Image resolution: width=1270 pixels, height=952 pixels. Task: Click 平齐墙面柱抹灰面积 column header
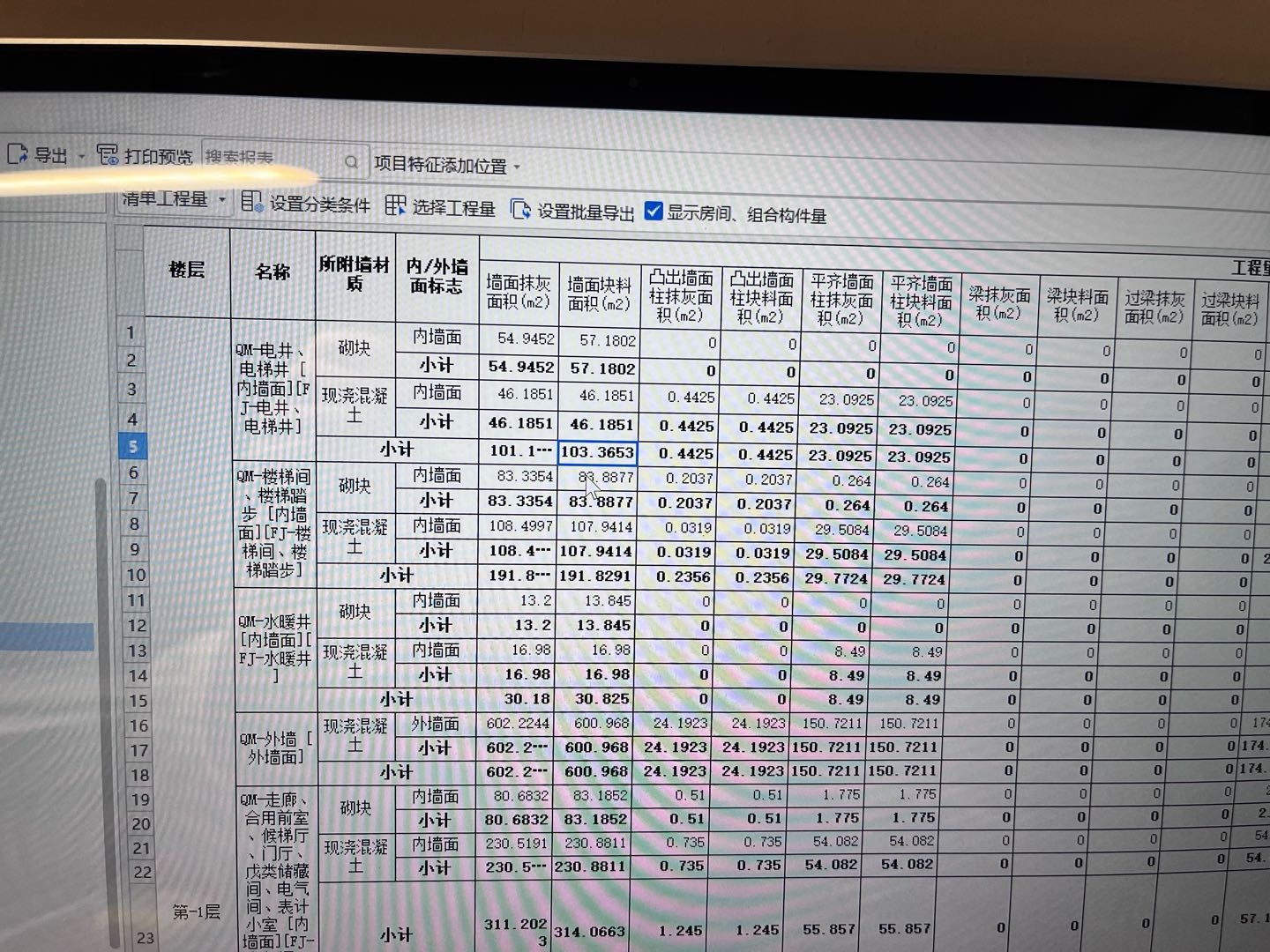click(841, 300)
